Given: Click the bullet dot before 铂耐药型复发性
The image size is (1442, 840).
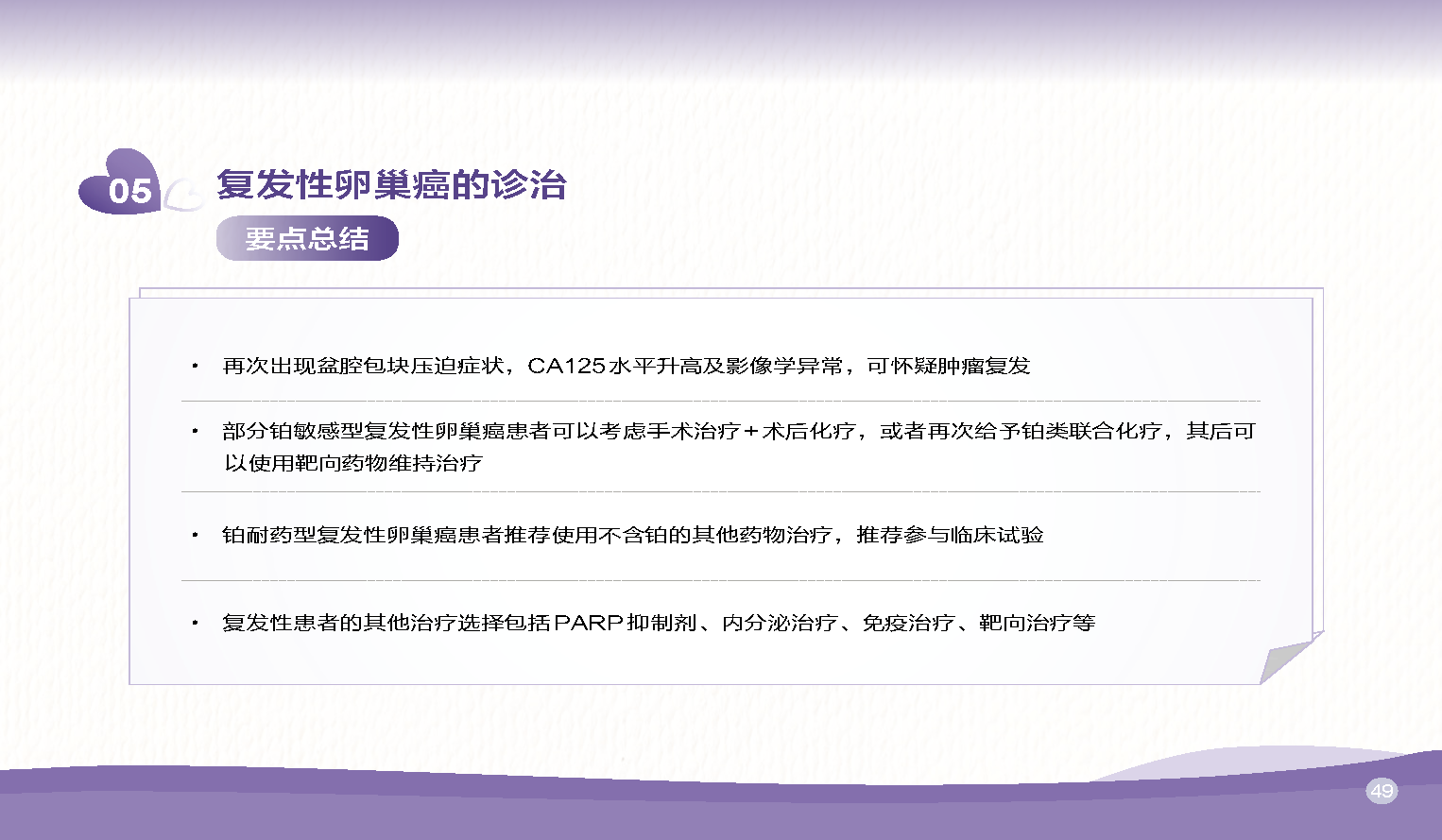Looking at the screenshot, I should pyautogui.click(x=195, y=535).
